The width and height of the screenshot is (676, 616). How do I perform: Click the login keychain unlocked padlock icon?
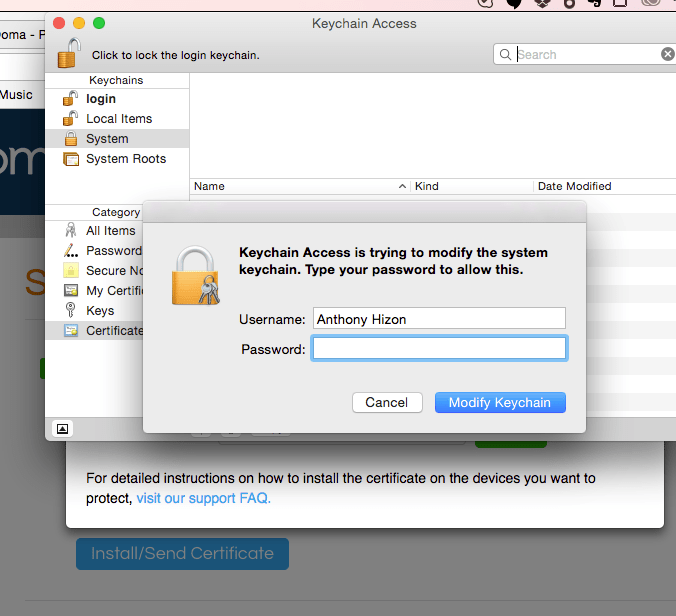70,98
